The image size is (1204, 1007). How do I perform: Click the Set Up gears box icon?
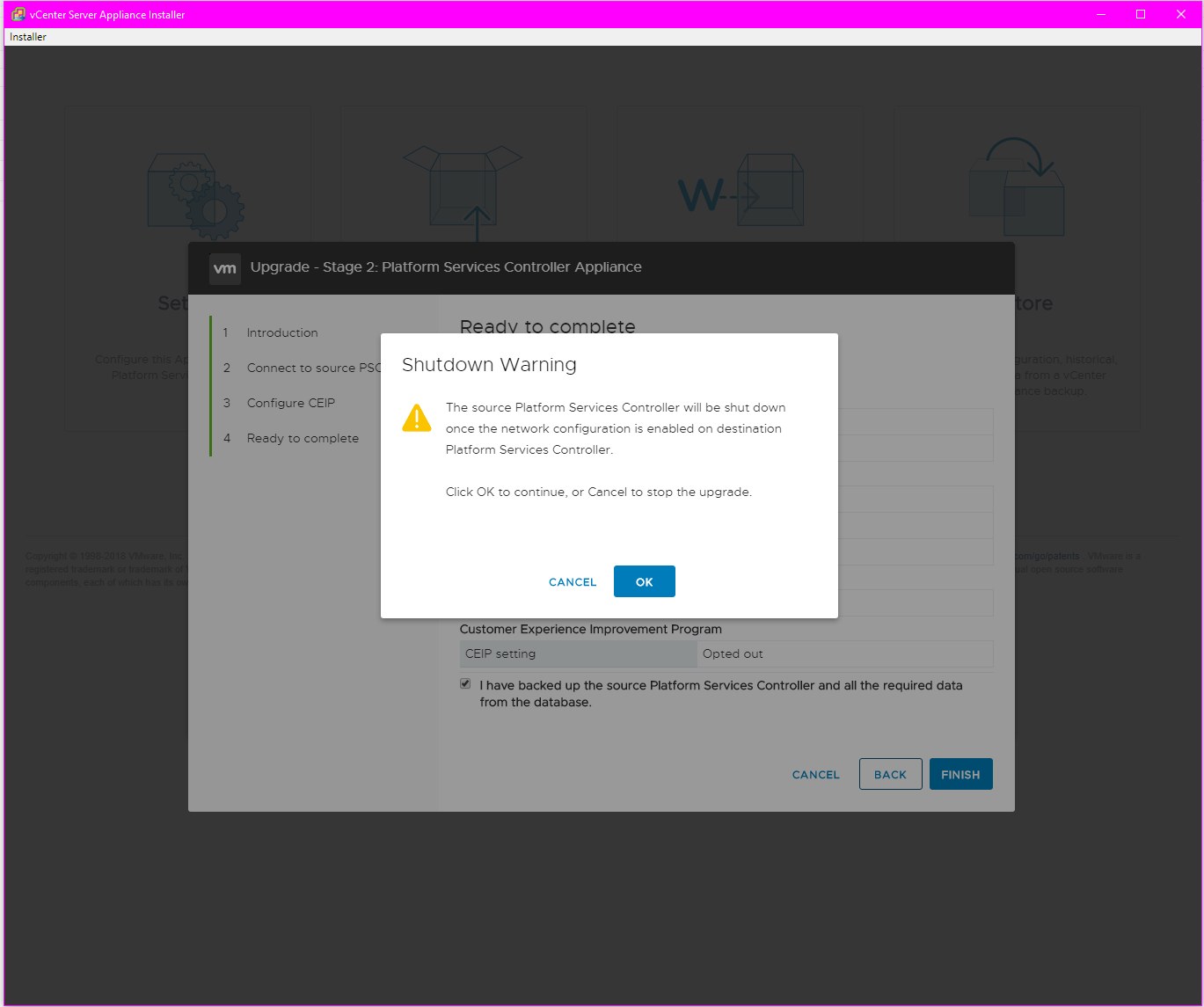click(x=196, y=196)
